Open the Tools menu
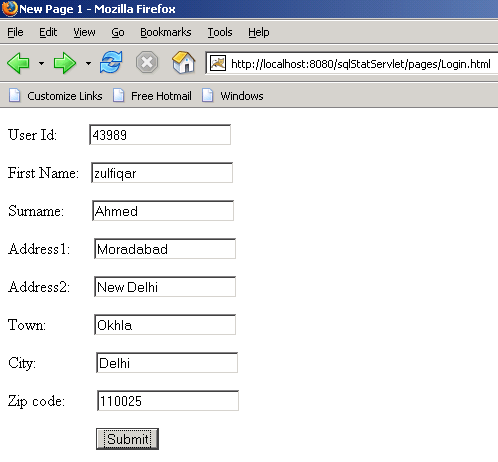The height and width of the screenshot is (462, 498). point(220,32)
